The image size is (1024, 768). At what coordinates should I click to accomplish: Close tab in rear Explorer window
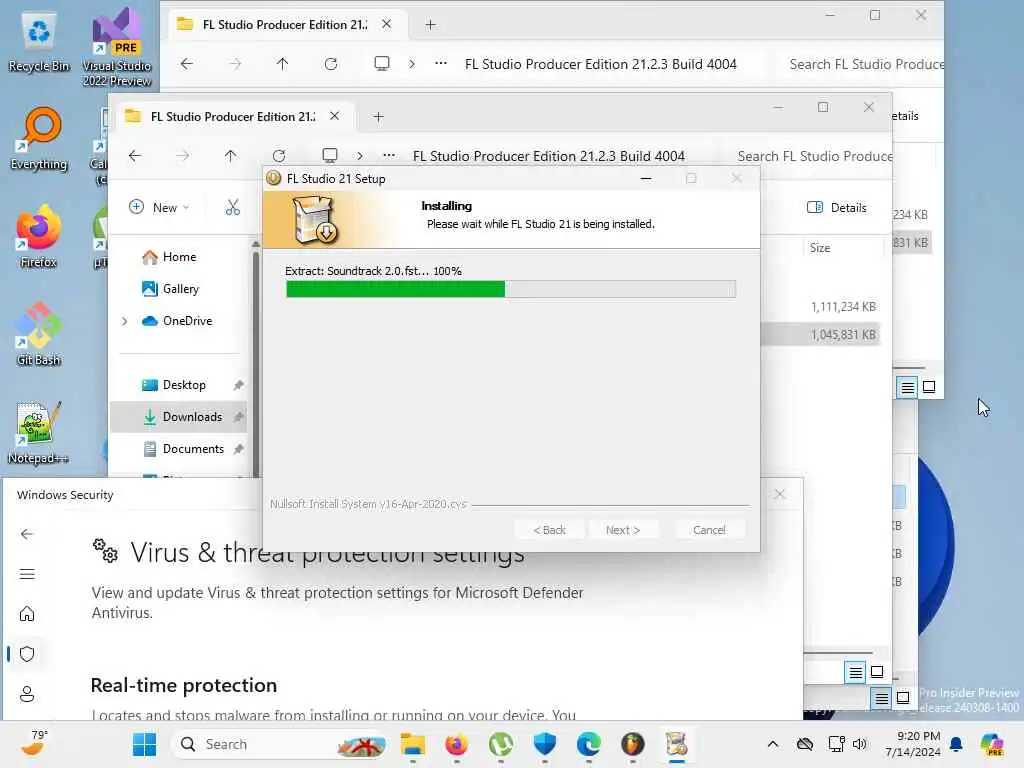point(387,24)
